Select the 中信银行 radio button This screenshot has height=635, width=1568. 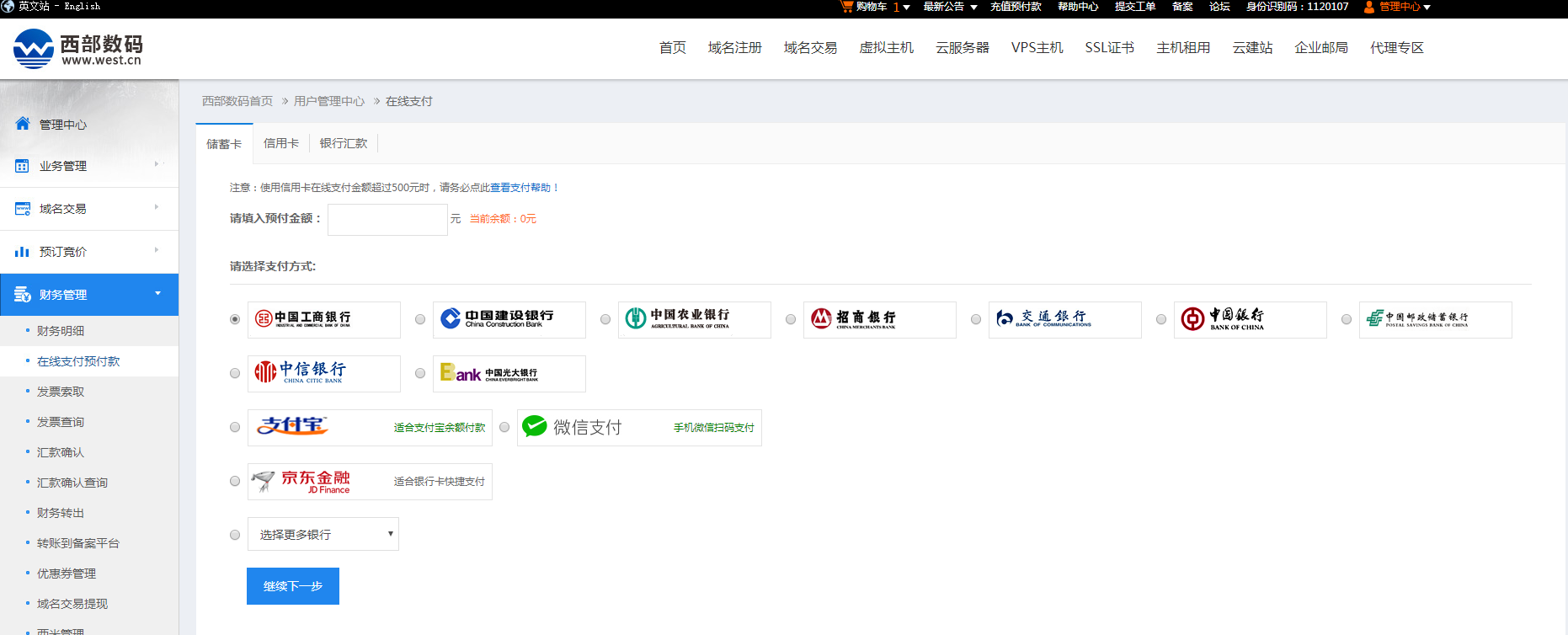tap(235, 373)
